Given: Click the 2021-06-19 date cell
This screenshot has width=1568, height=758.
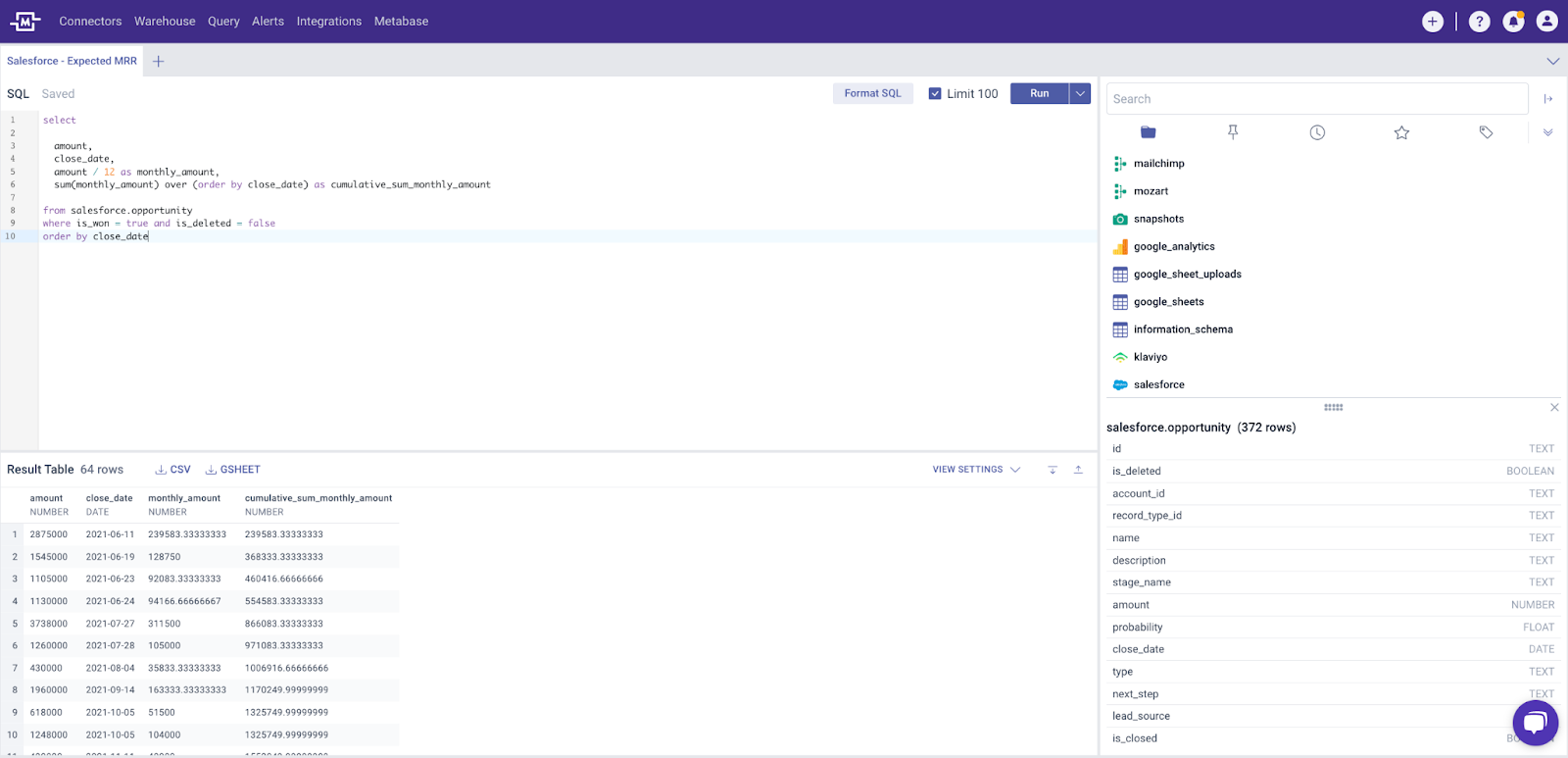Looking at the screenshot, I should point(110,557).
